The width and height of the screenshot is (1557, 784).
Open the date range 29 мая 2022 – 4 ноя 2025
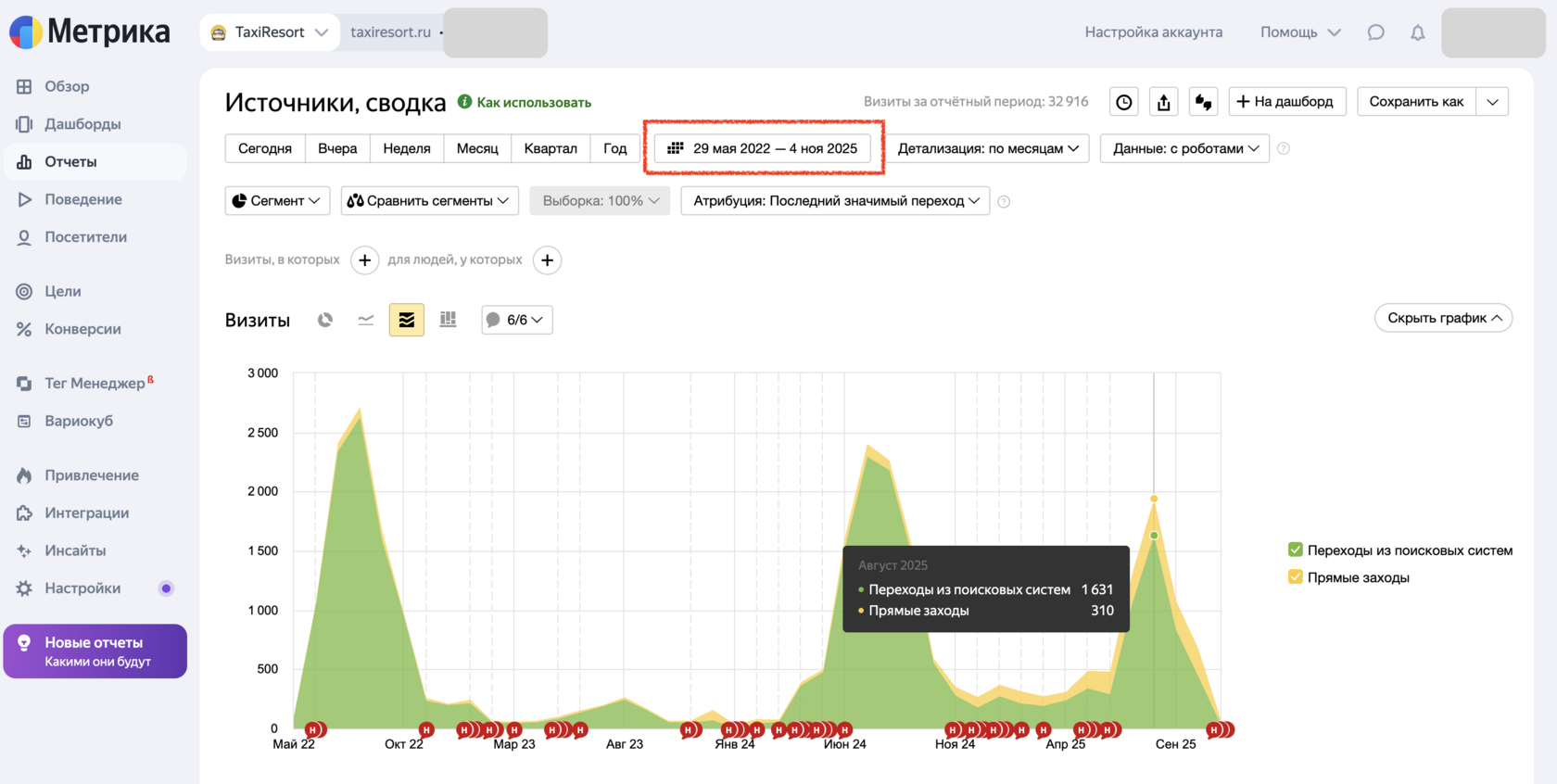click(763, 148)
